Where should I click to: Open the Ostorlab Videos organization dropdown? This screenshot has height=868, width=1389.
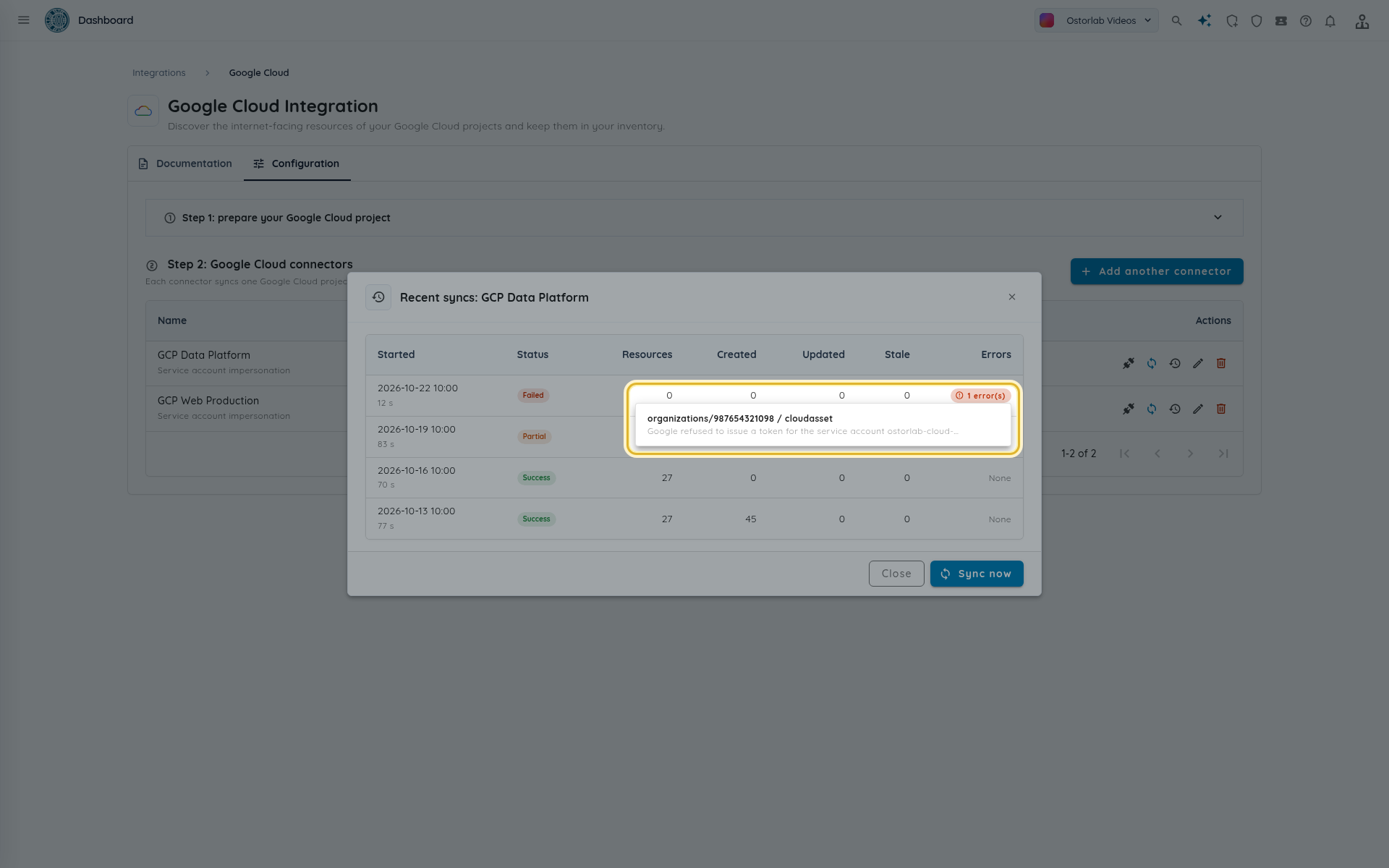point(1096,20)
